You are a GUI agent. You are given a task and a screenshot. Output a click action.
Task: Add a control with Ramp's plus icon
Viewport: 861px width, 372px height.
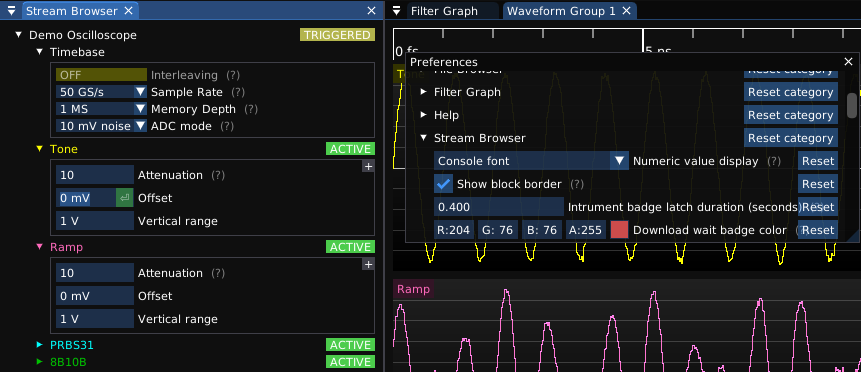point(368,264)
